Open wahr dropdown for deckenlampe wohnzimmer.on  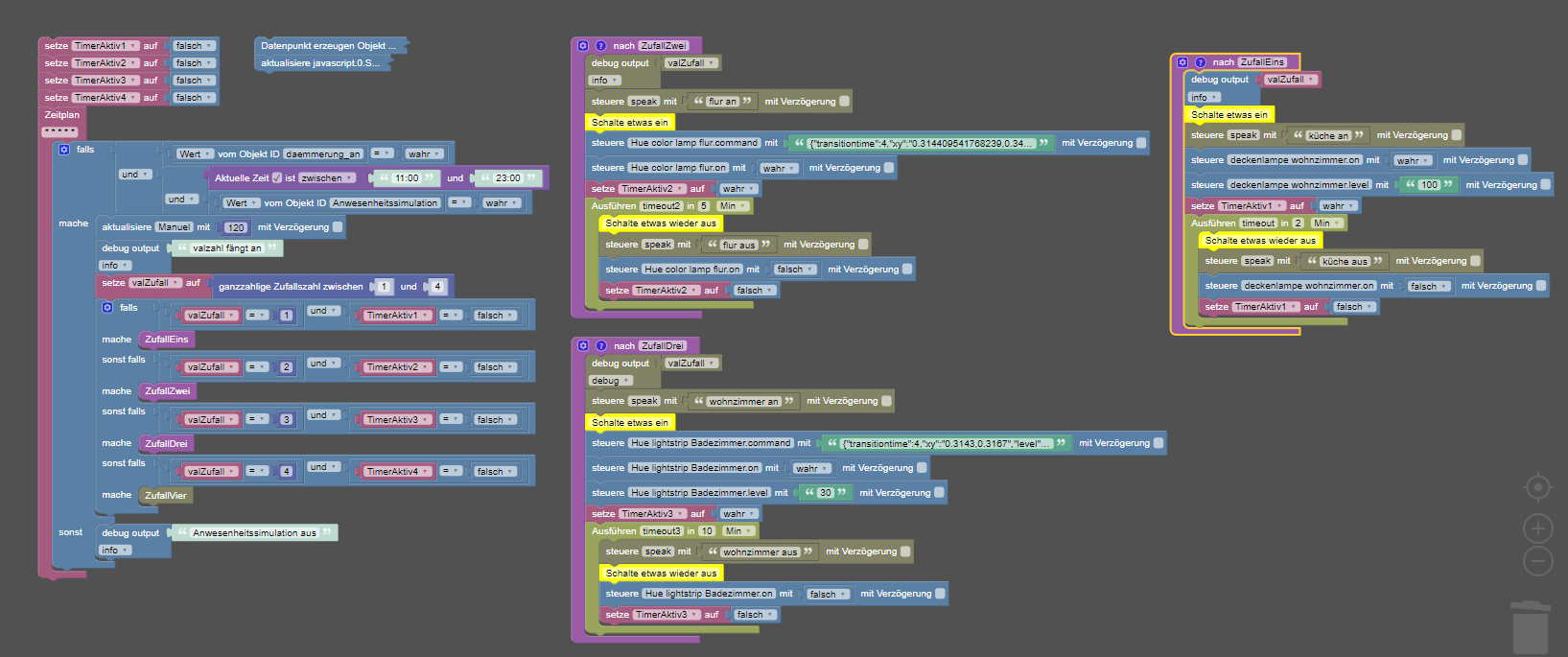coord(1413,160)
